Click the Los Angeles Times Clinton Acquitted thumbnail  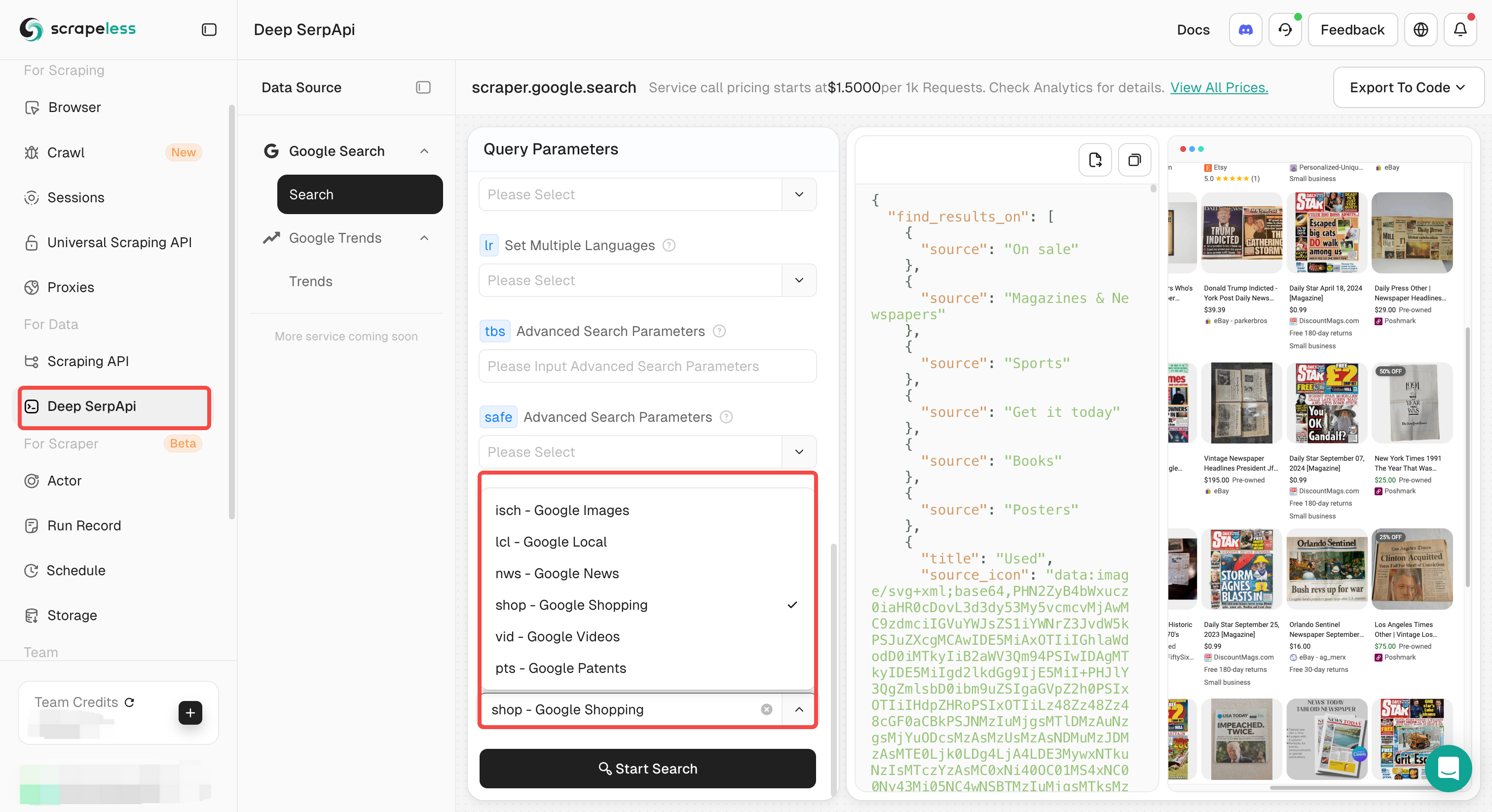coord(1412,569)
